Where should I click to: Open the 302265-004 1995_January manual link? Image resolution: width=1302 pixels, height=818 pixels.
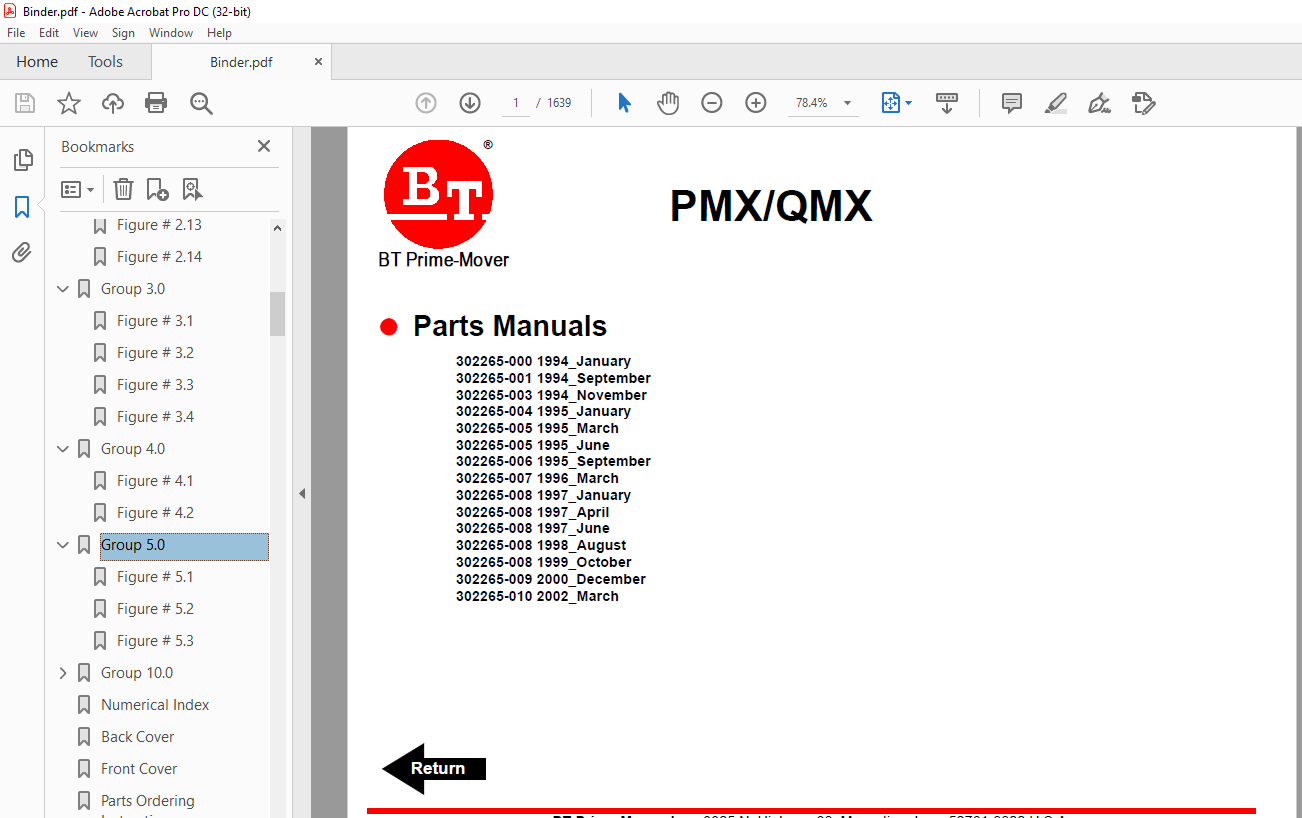coord(543,411)
